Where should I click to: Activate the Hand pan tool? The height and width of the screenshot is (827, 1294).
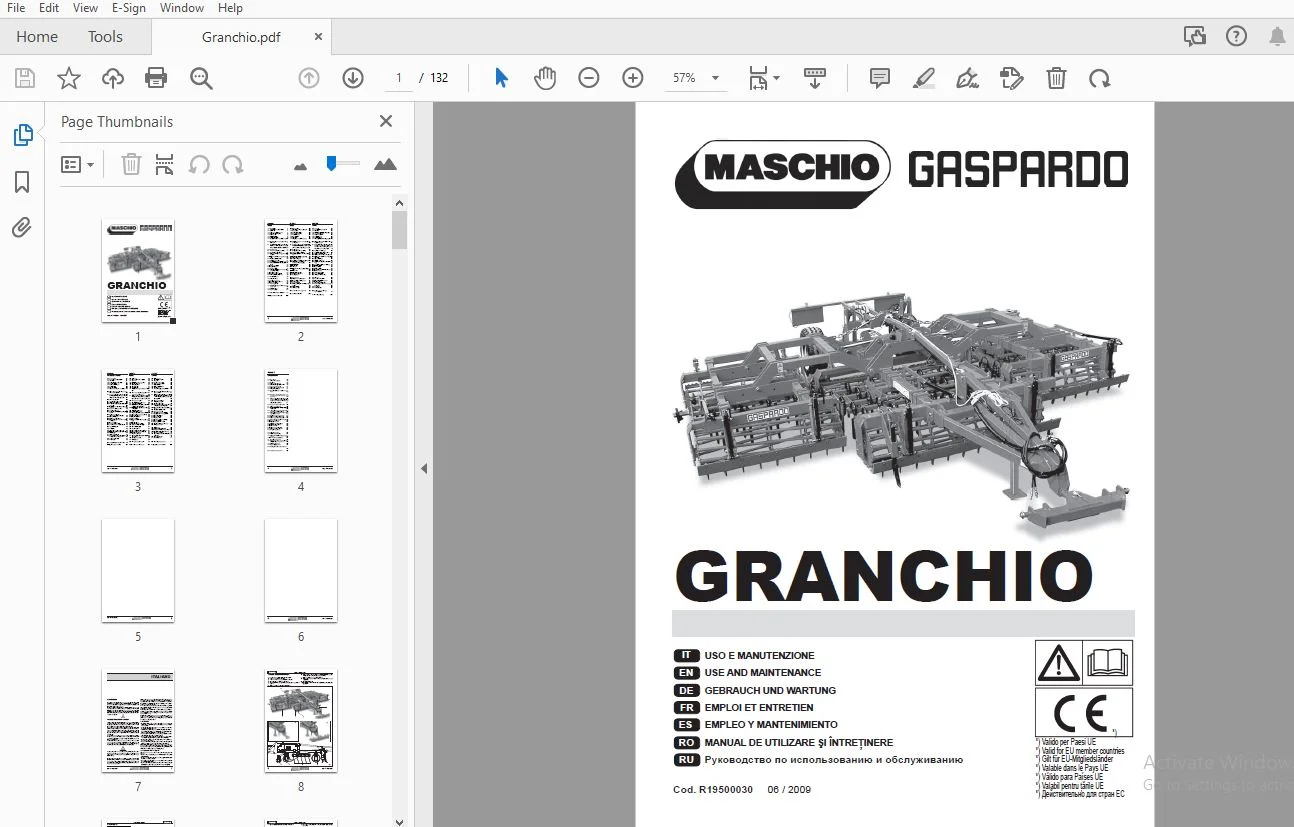pyautogui.click(x=545, y=78)
